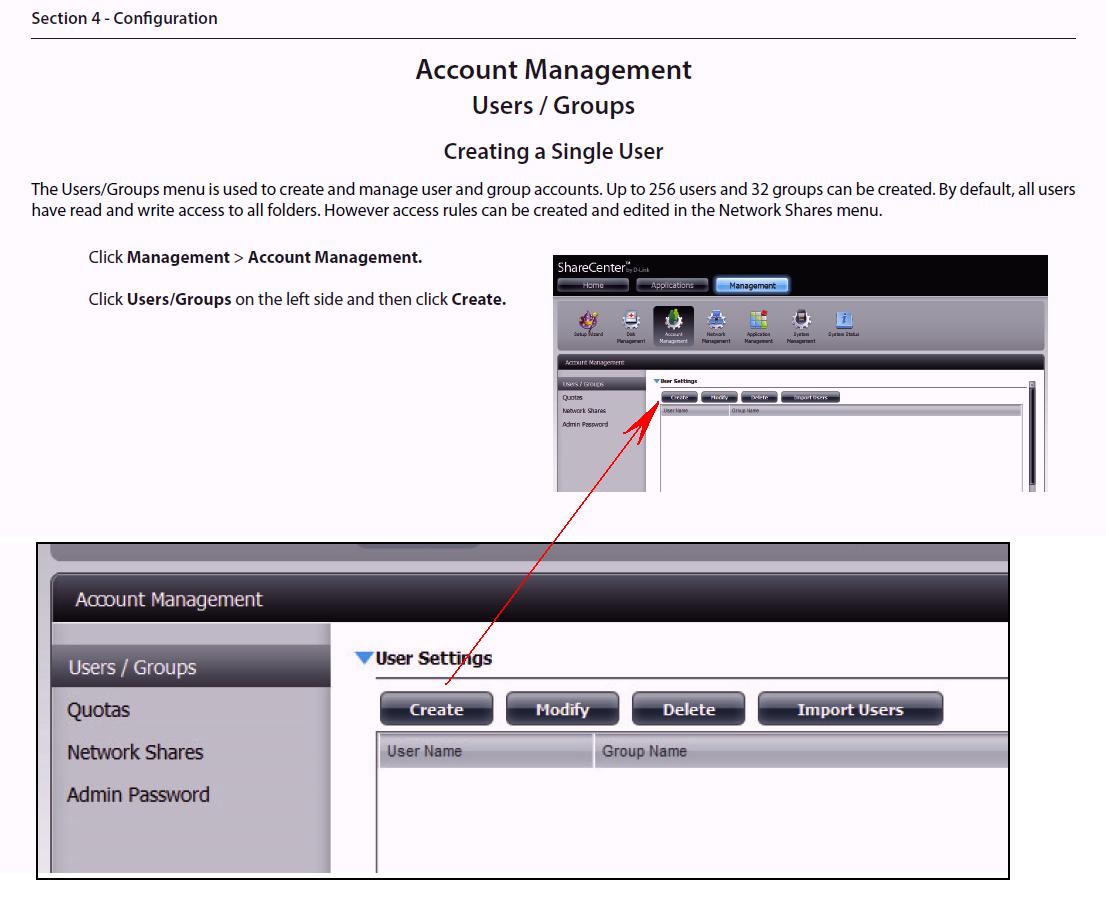Viewport: 1106px width, 917px height.
Task: Click Import Users in the enlarged view
Action: click(850, 709)
